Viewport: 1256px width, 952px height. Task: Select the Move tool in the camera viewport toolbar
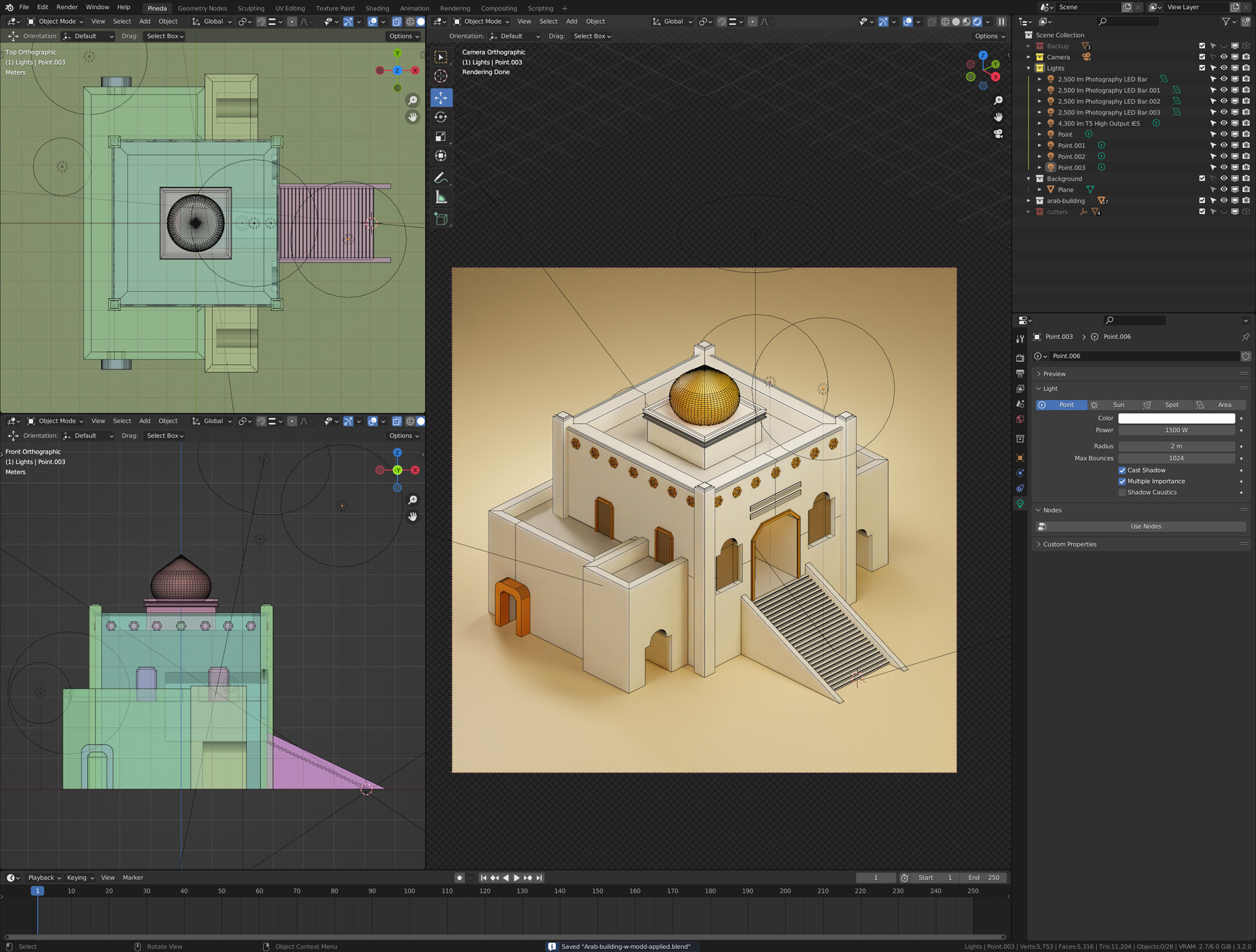click(x=441, y=98)
